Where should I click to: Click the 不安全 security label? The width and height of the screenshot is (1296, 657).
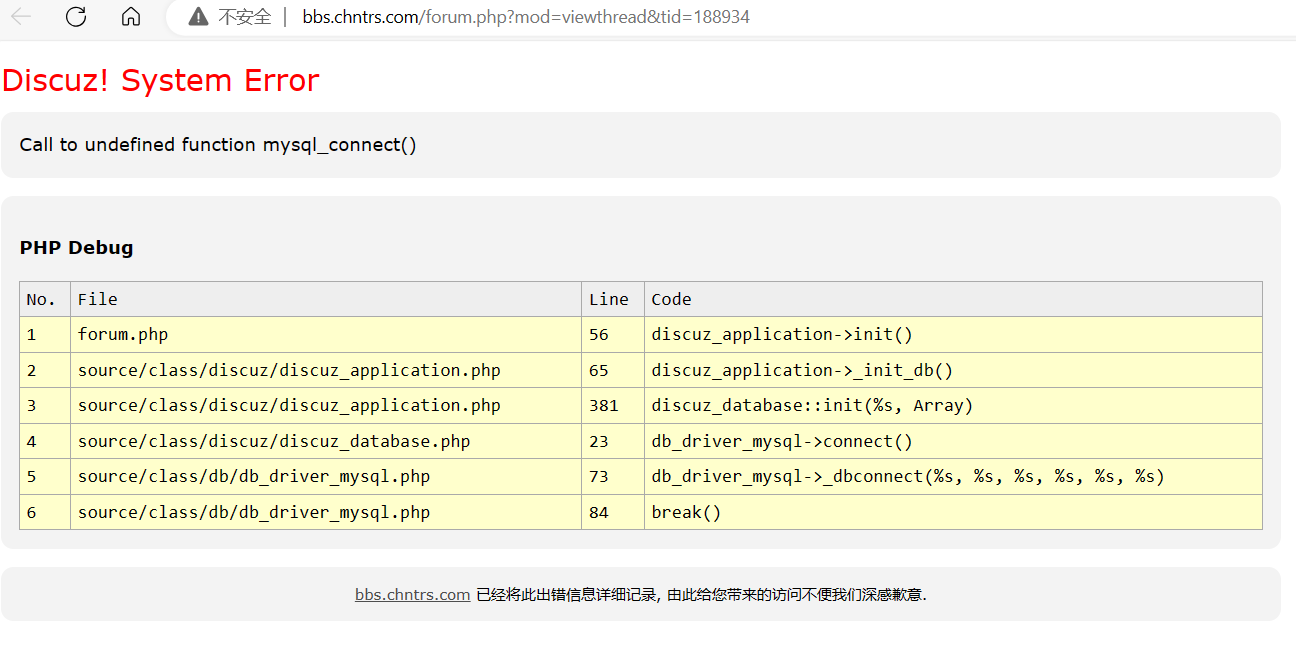tap(244, 17)
